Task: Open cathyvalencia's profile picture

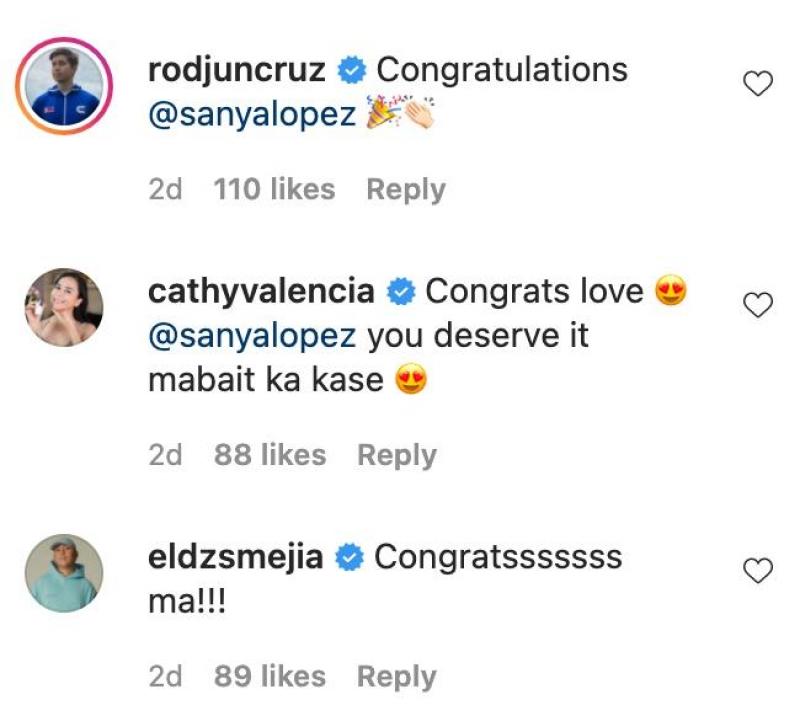Action: (x=62, y=306)
